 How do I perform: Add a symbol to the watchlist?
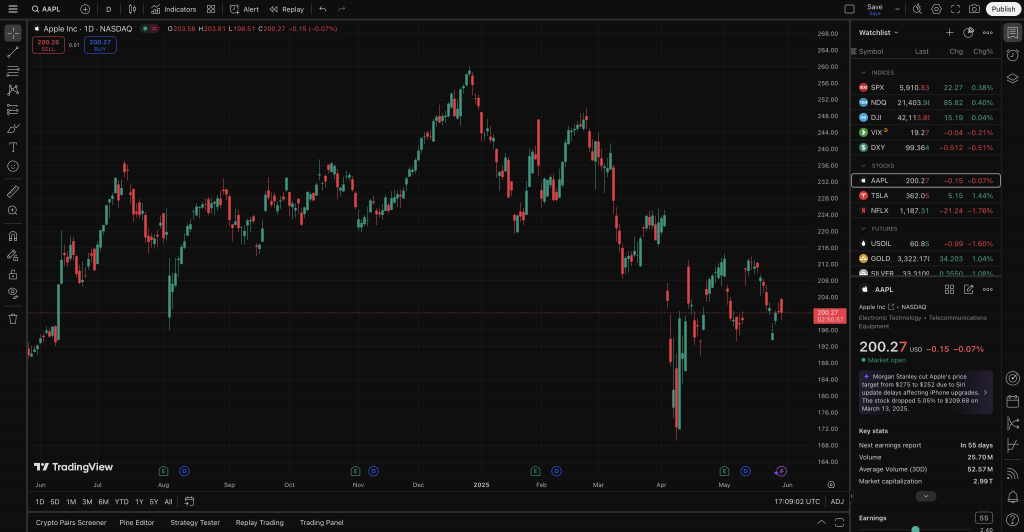tap(950, 33)
